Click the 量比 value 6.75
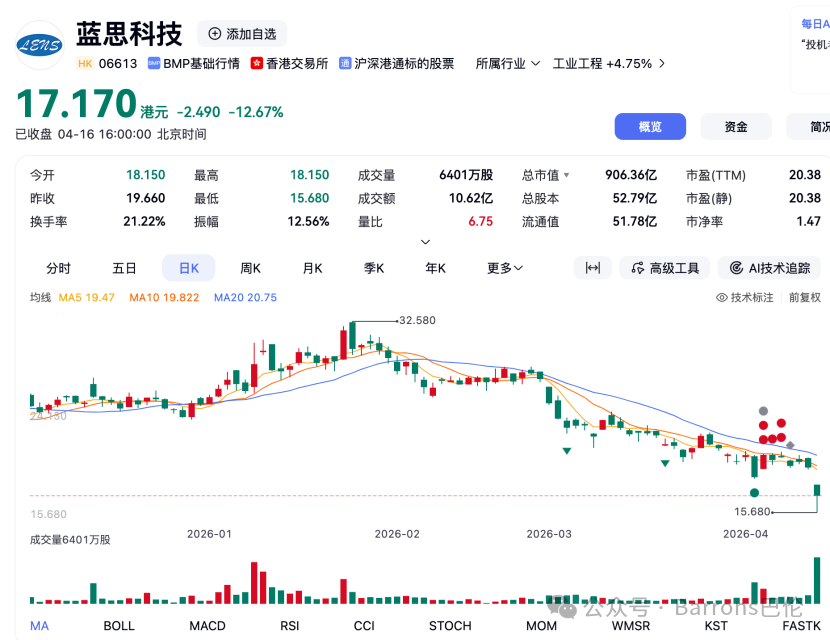 coord(481,221)
